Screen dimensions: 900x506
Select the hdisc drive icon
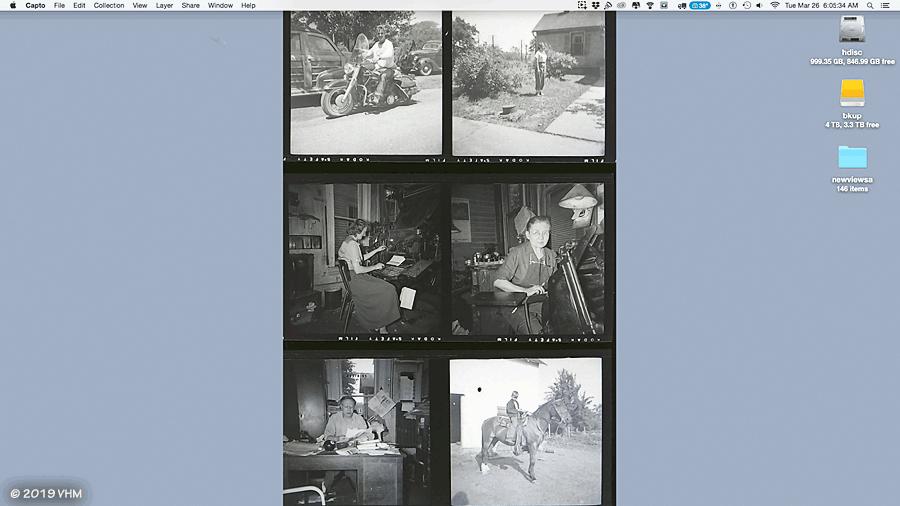coord(852,31)
